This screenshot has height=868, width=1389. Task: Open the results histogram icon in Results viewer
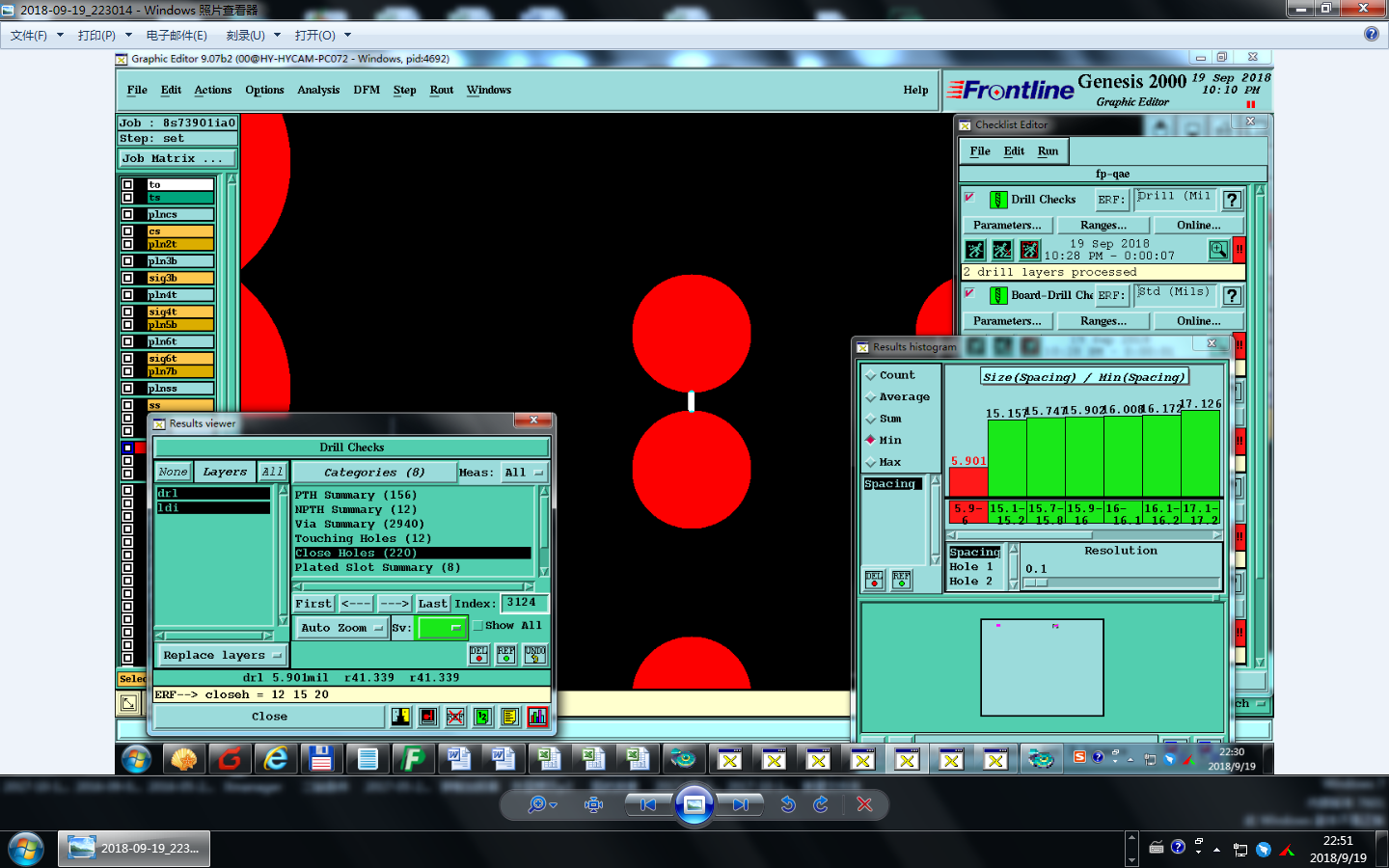[537, 717]
